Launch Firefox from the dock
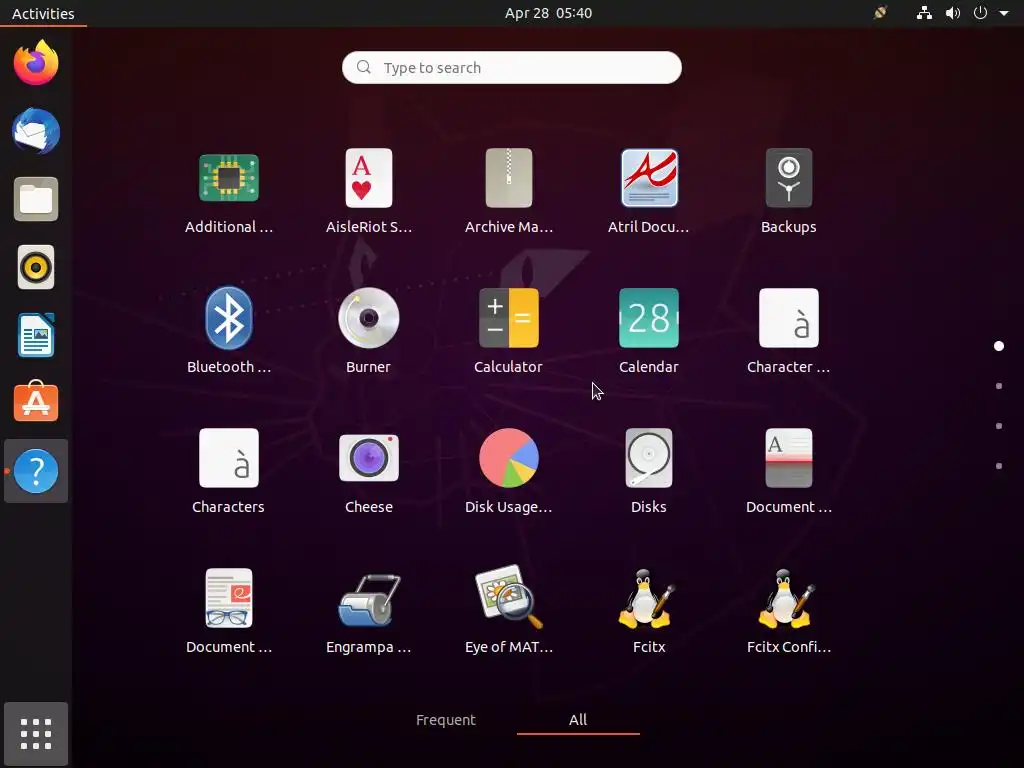Viewport: 1024px width, 768px height. [x=36, y=63]
